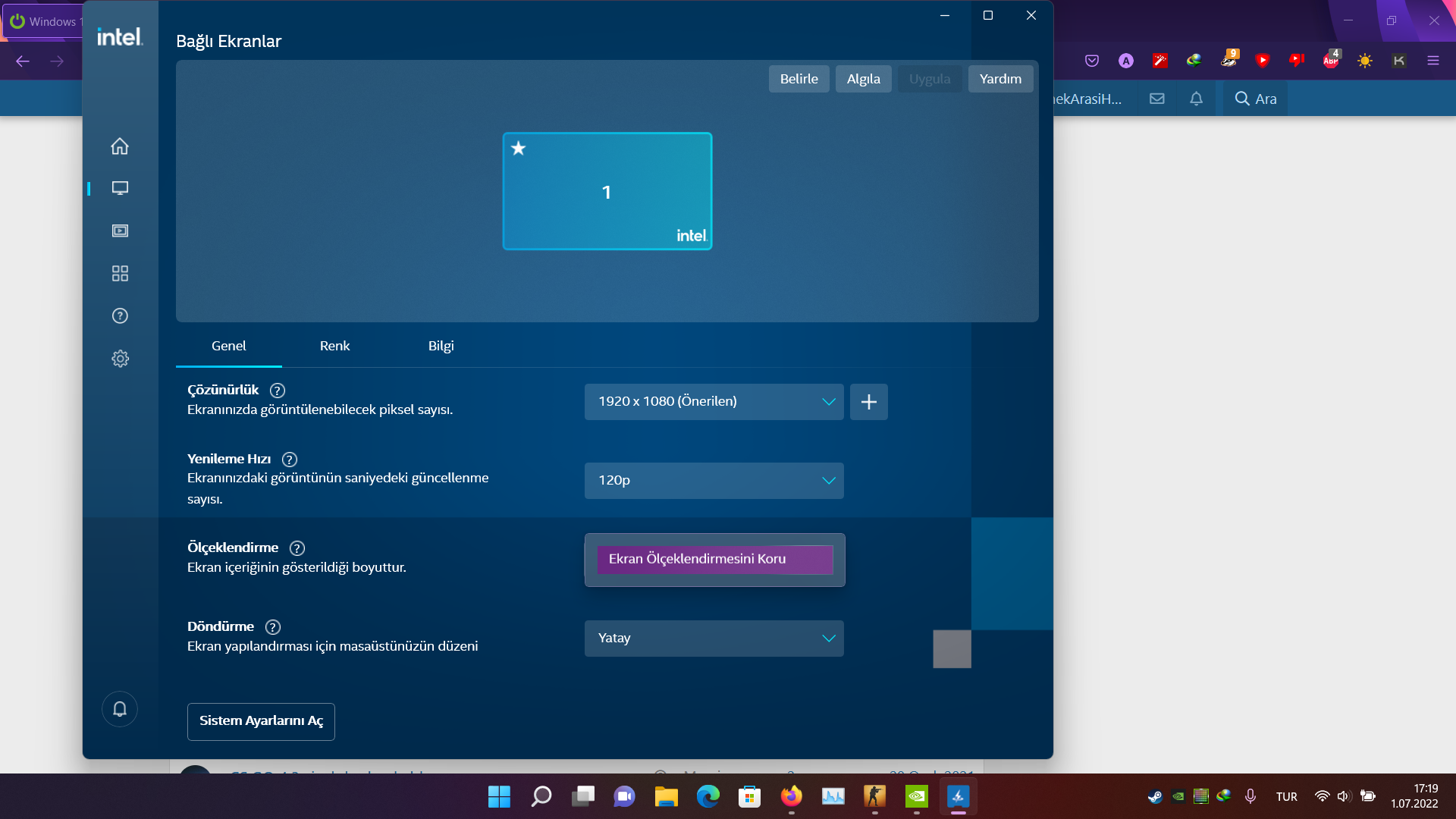Viewport: 1456px width, 819px height.
Task: Select Ekran Ölçeklendirmesini Koru option
Action: 714,560
